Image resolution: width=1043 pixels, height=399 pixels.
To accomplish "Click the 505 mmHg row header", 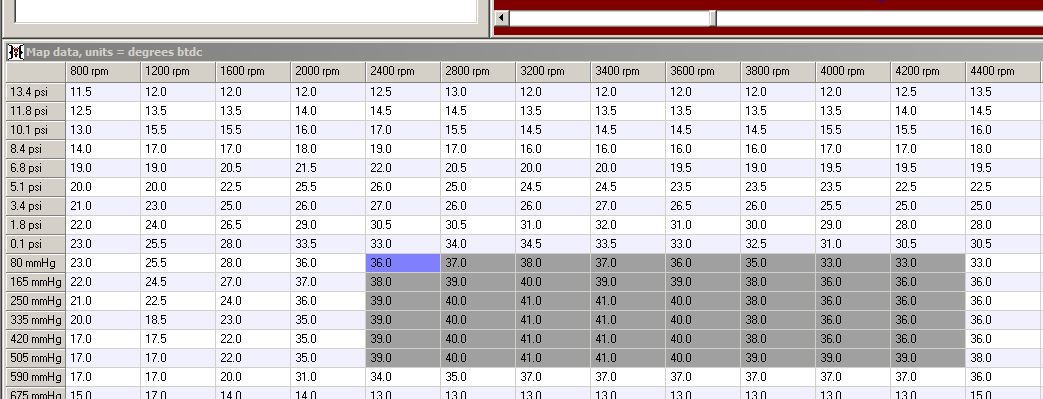I will 36,358.
